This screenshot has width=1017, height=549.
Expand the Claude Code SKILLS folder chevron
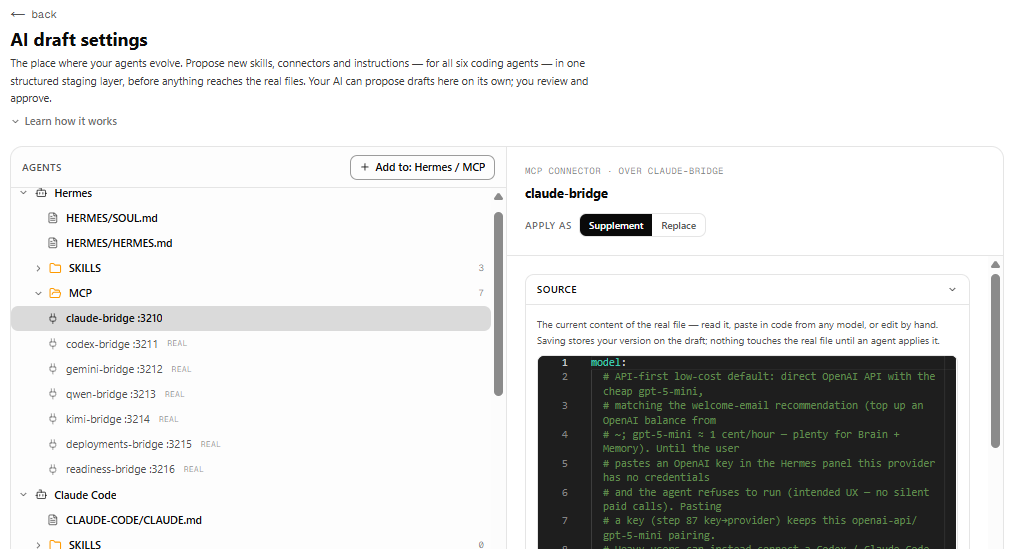coord(38,544)
